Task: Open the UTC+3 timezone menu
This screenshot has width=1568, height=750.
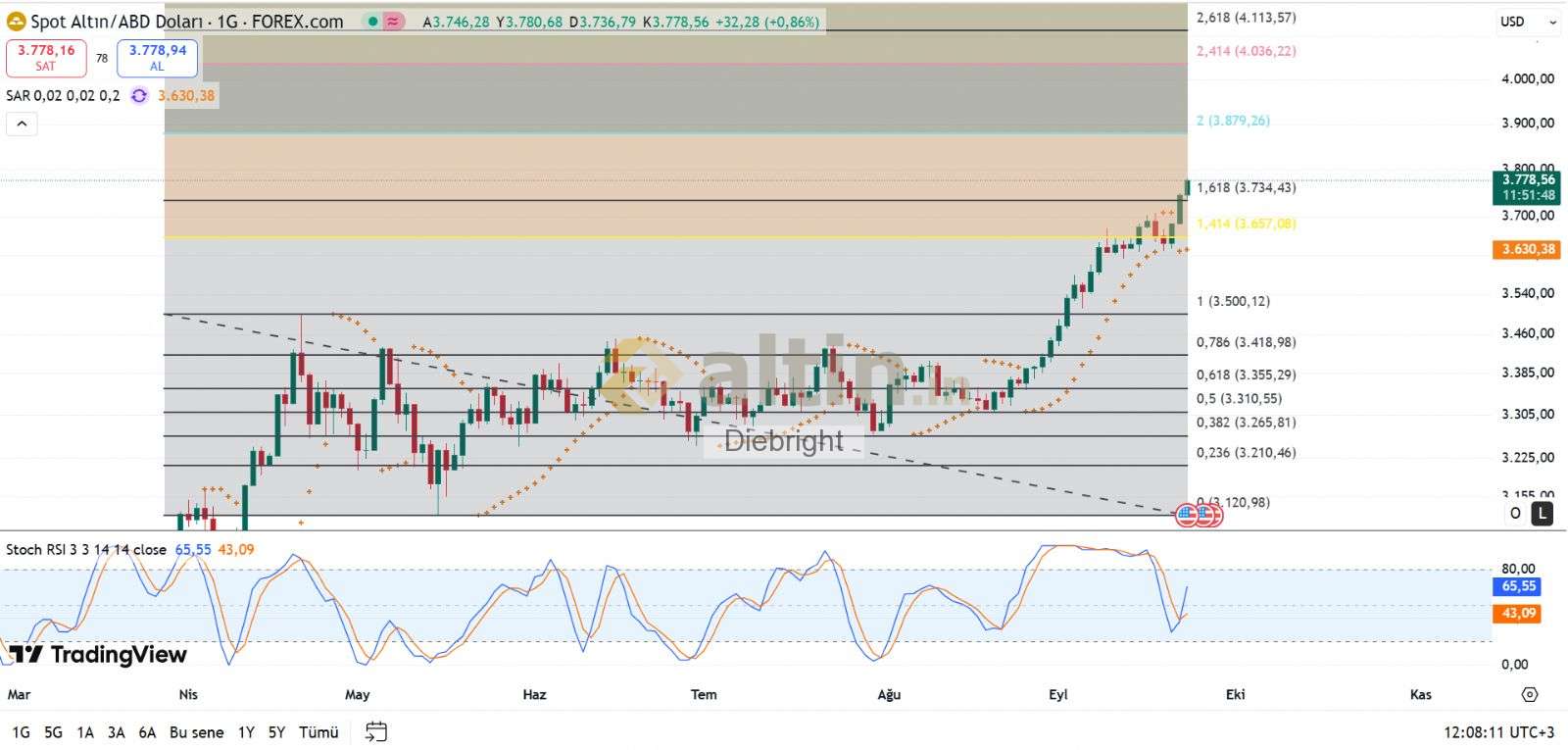Action: point(1500,732)
